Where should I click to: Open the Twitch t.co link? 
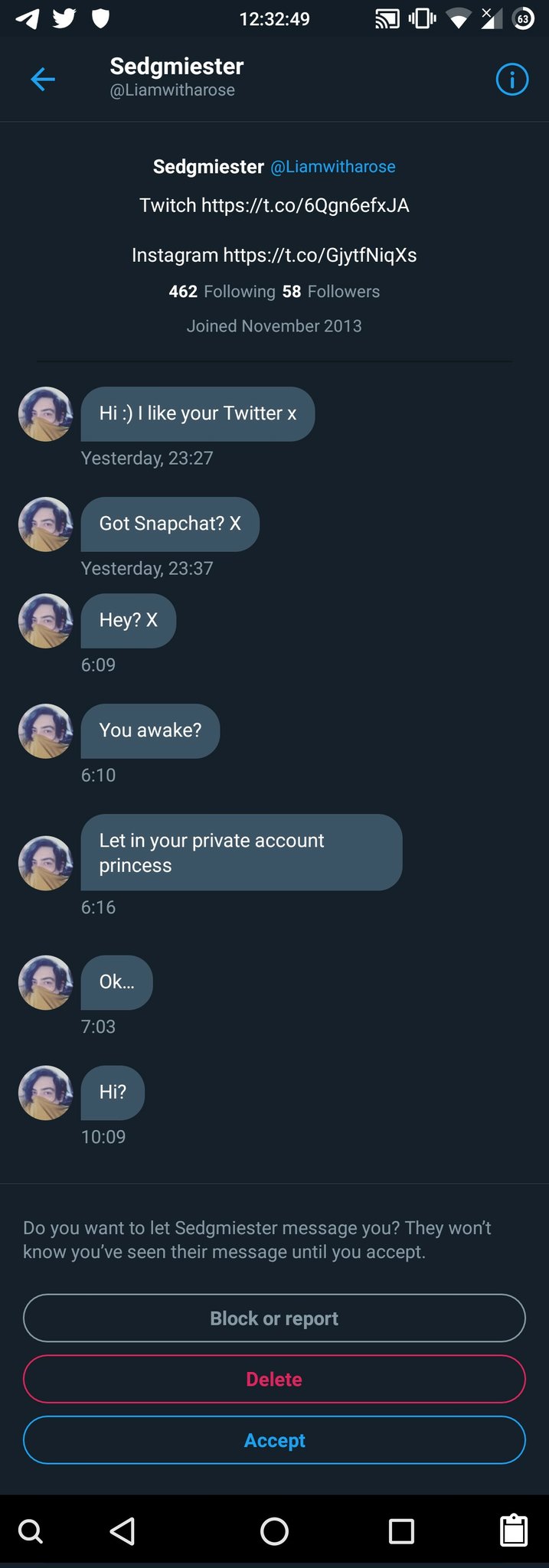point(306,205)
